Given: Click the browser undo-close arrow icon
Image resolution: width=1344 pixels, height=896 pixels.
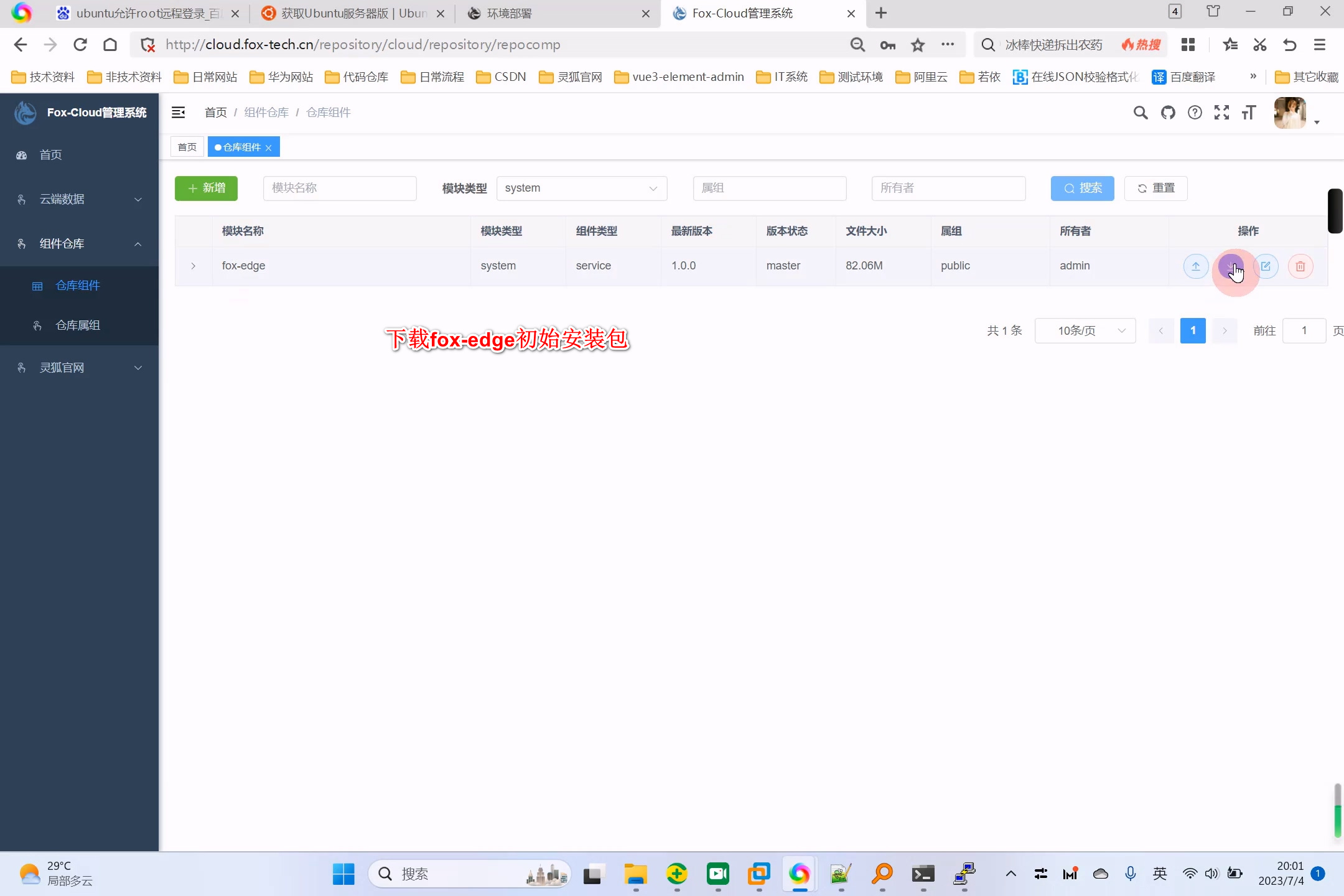Looking at the screenshot, I should pyautogui.click(x=1290, y=45).
